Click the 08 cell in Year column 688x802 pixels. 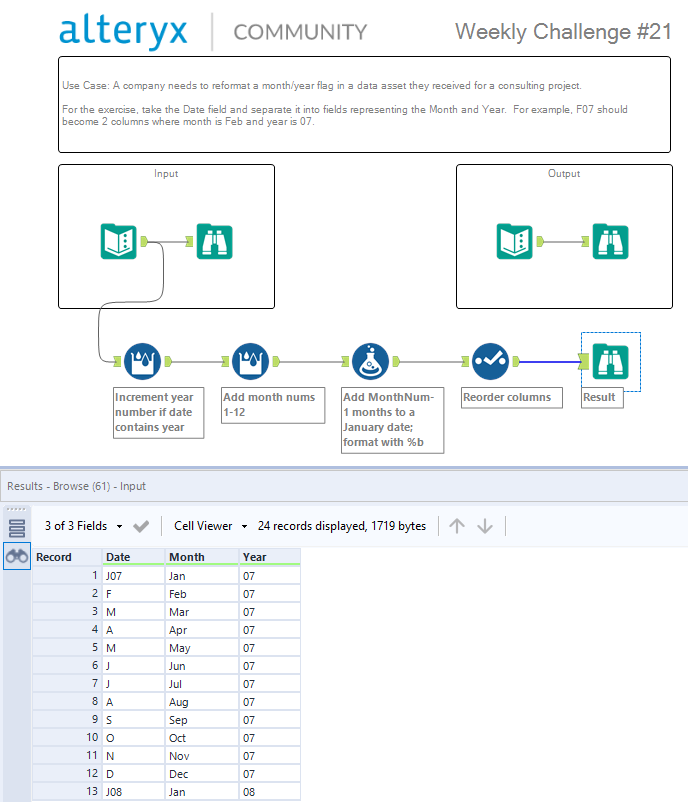270,792
